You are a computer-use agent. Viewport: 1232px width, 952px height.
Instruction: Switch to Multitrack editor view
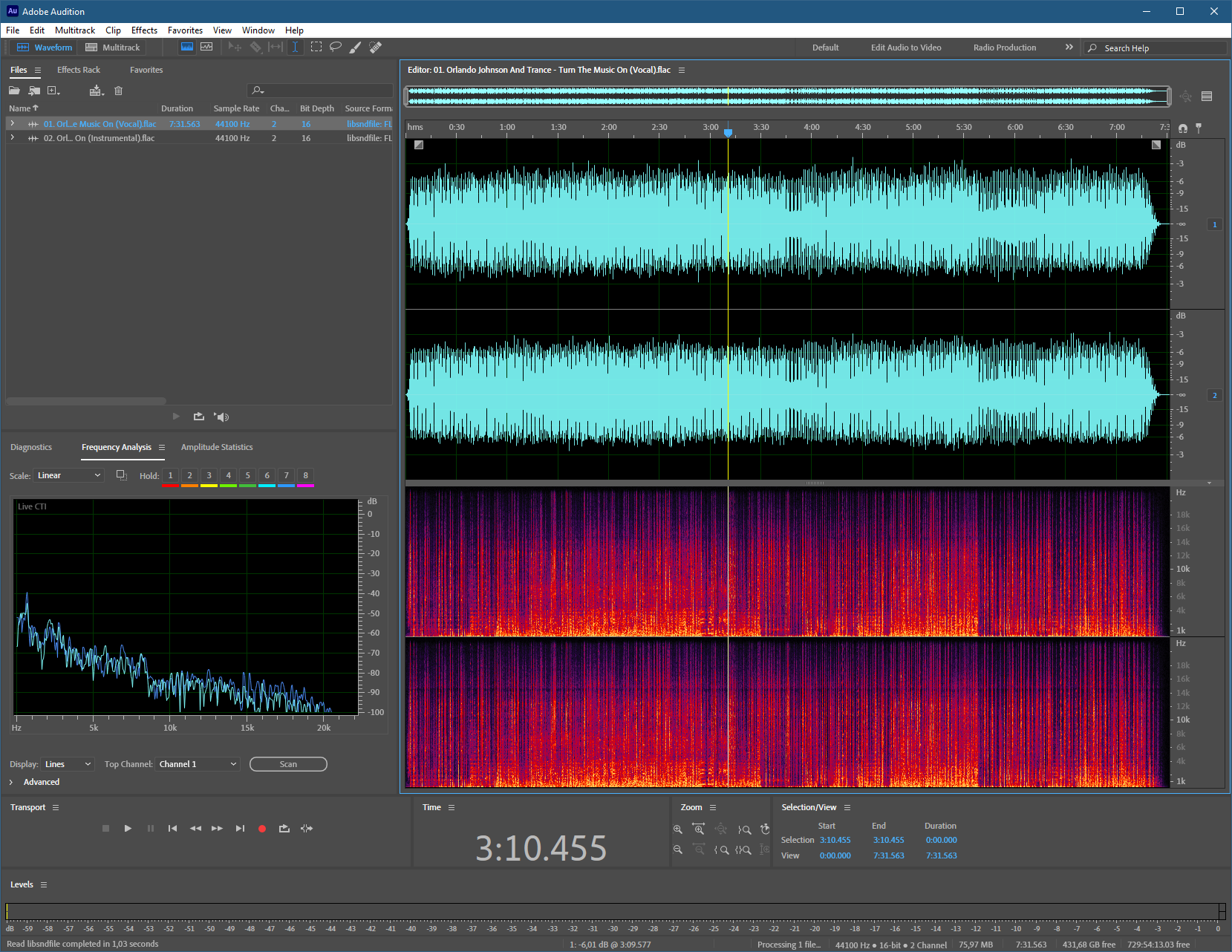[x=113, y=48]
